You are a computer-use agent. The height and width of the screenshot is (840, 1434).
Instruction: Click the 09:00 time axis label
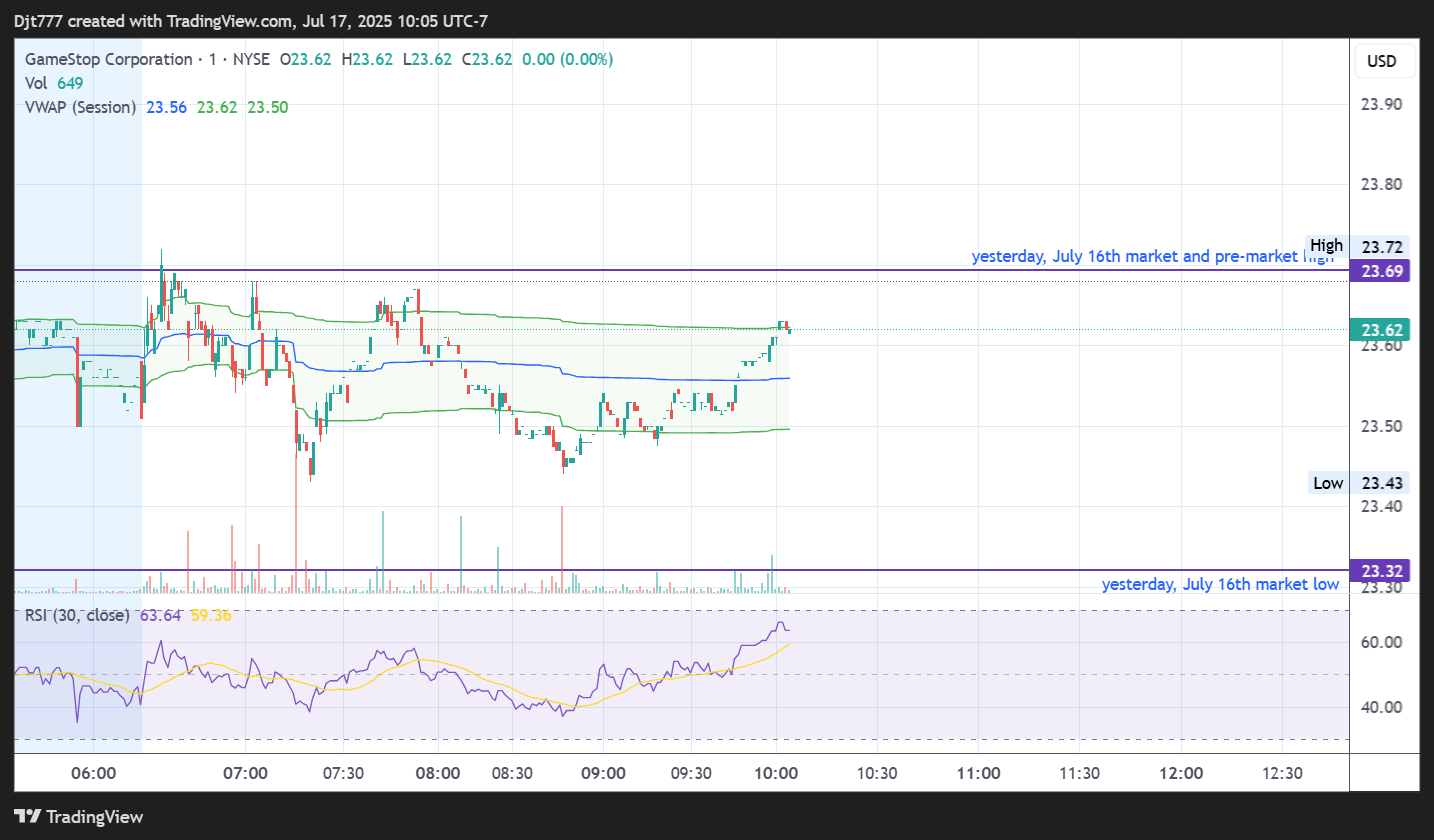tap(602, 773)
